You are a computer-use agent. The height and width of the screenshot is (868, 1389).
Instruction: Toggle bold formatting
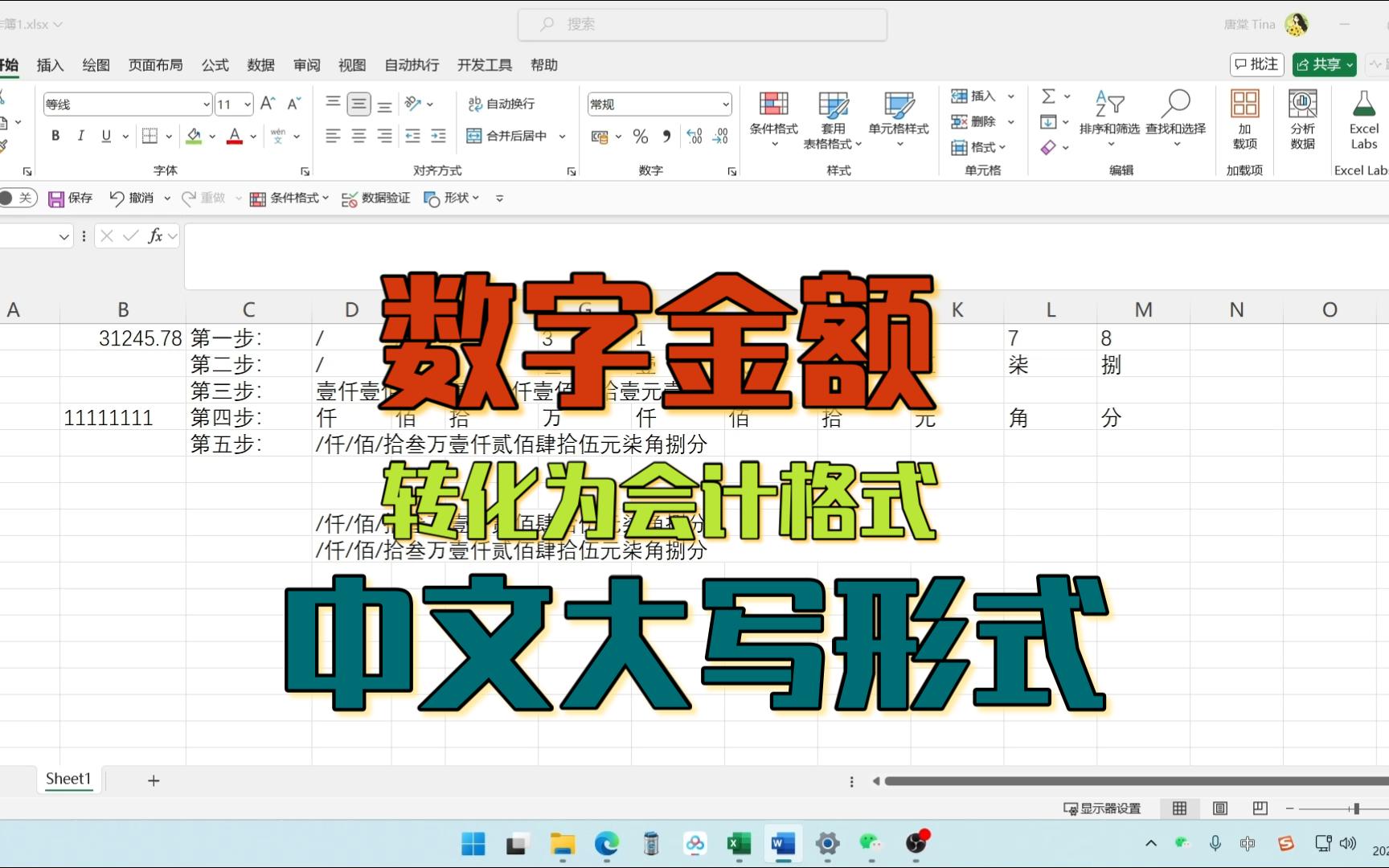55,135
